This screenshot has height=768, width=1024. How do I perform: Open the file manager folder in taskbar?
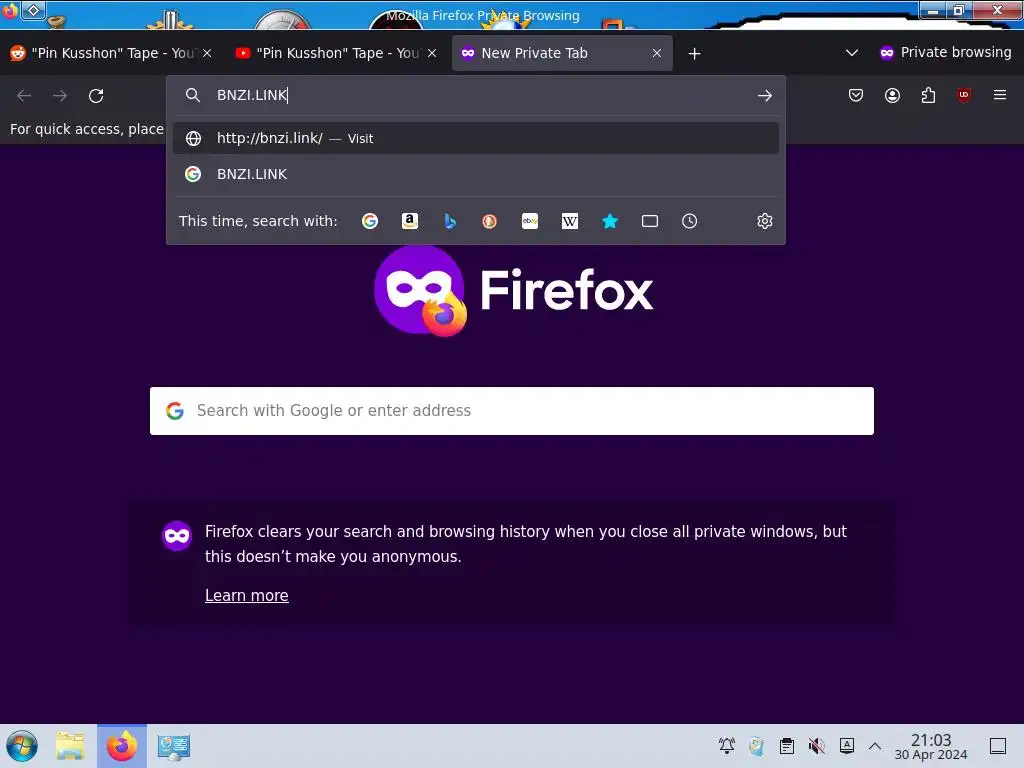pyautogui.click(x=70, y=746)
